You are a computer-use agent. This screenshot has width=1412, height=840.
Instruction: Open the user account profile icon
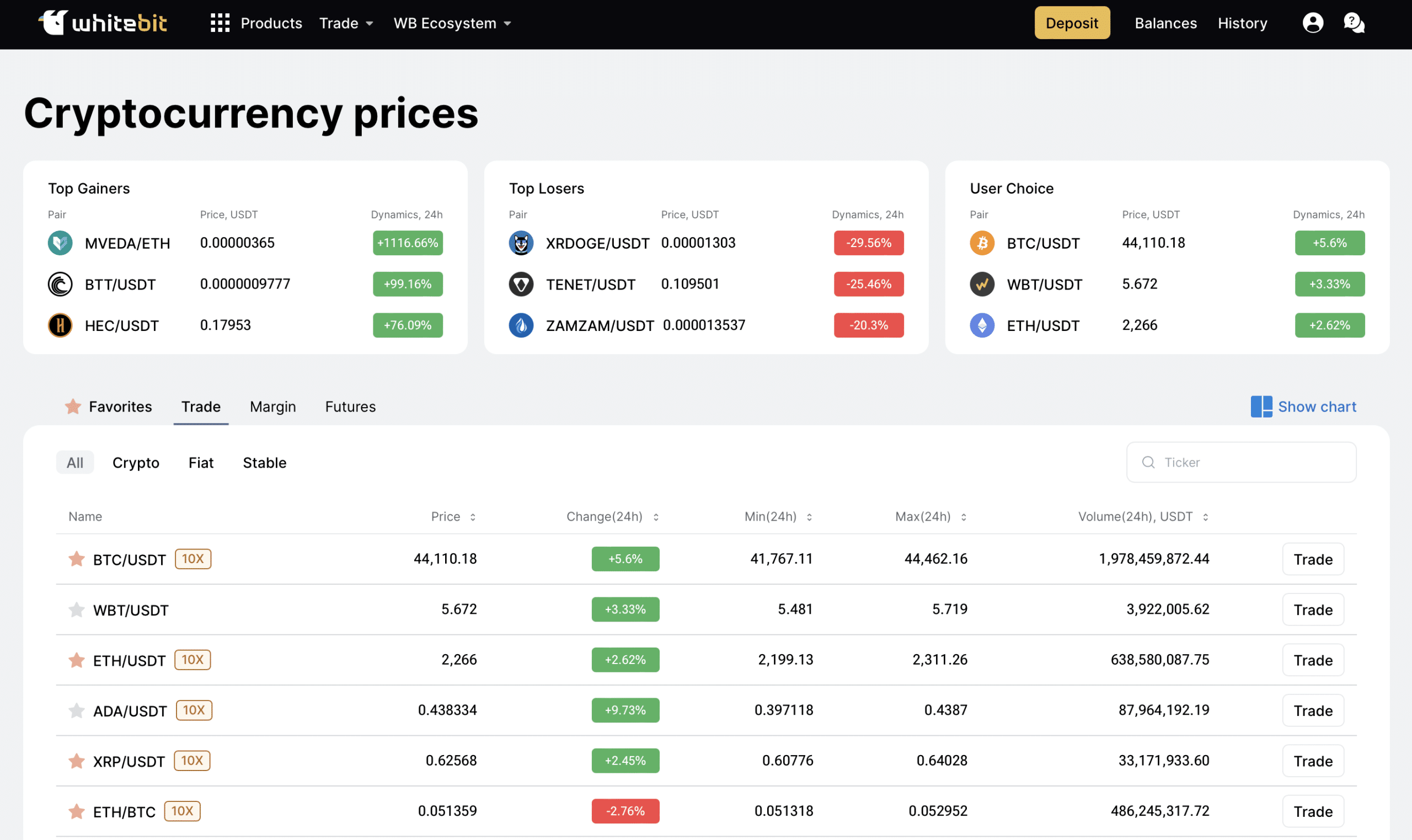tap(1312, 23)
